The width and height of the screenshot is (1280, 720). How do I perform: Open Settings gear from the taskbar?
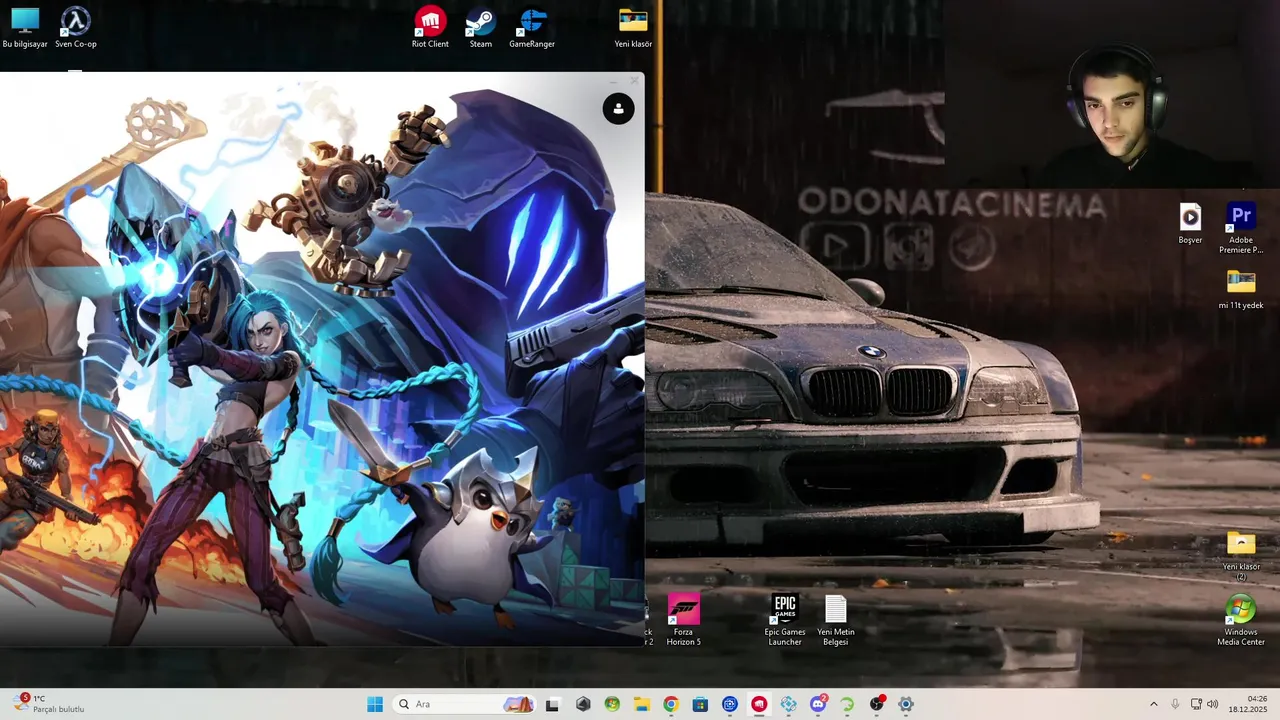click(x=906, y=704)
